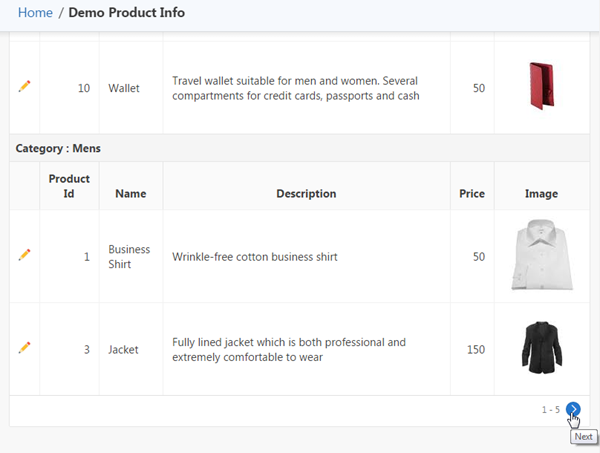This screenshot has height=453, width=600.
Task: Click the Jacket price value 150
Action: pos(475,350)
